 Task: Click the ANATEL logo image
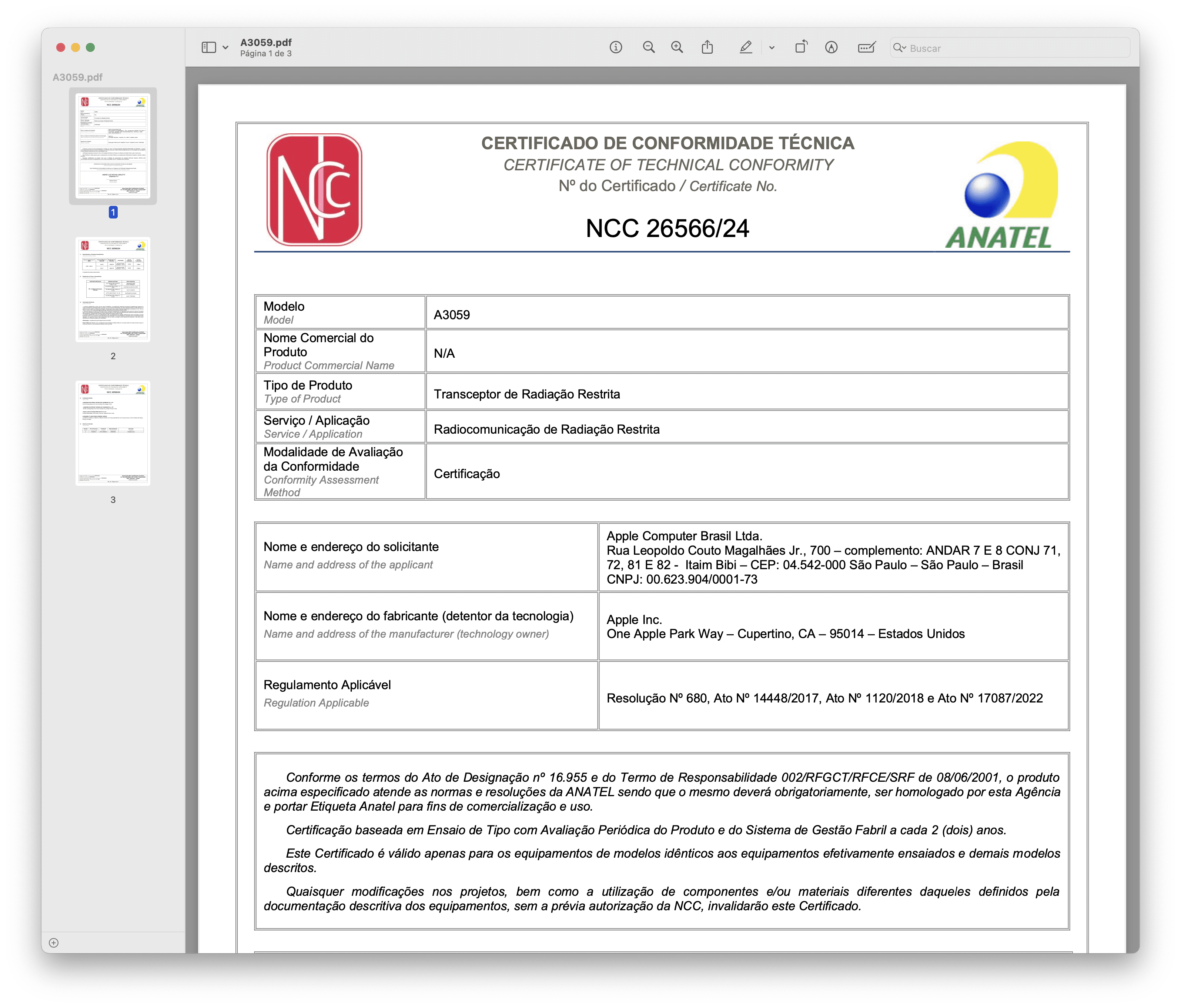click(1001, 195)
